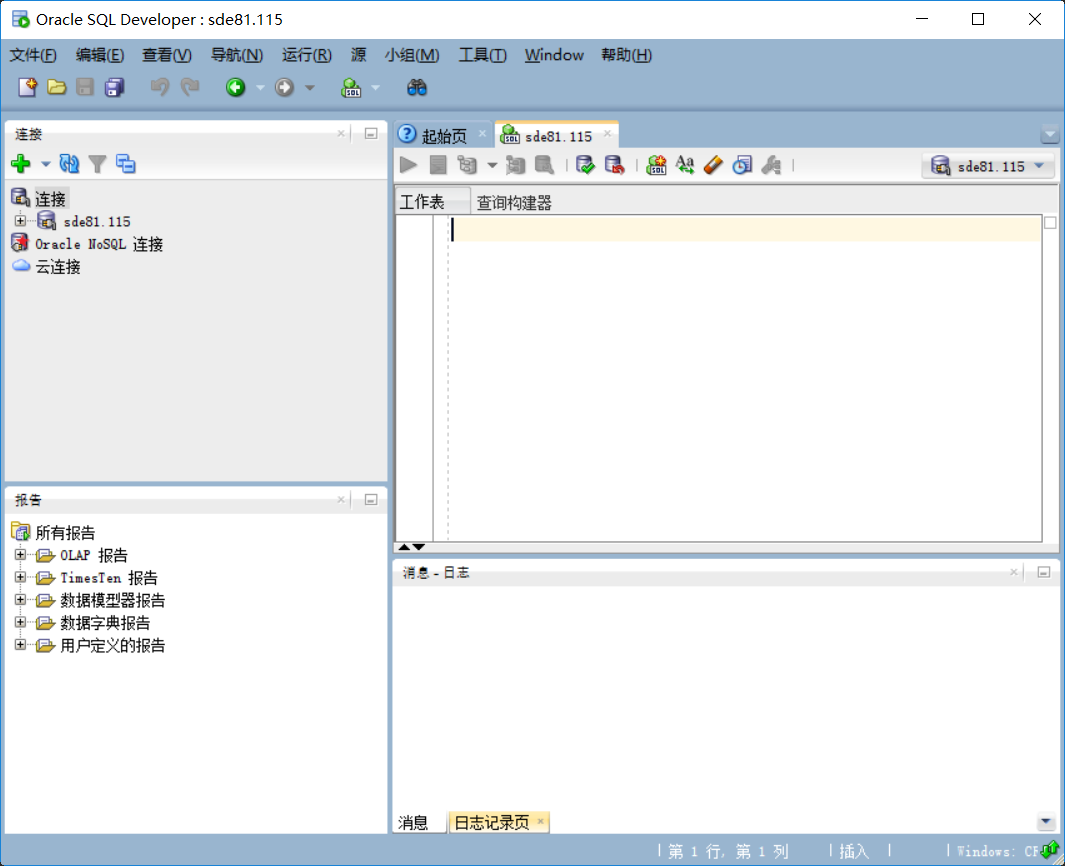Open the Explain Plan dropdown arrow

(x=492, y=165)
